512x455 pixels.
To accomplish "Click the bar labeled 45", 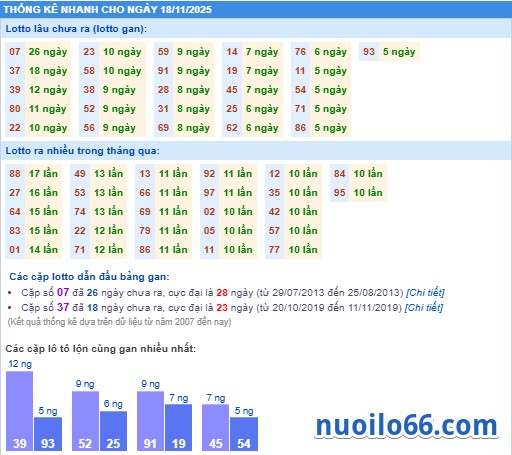I will (215, 428).
